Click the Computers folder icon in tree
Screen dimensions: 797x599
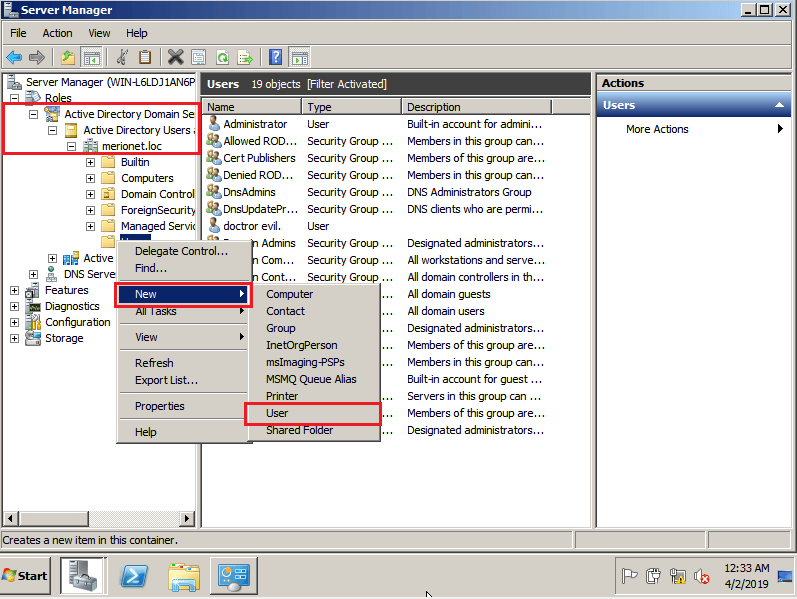point(108,178)
